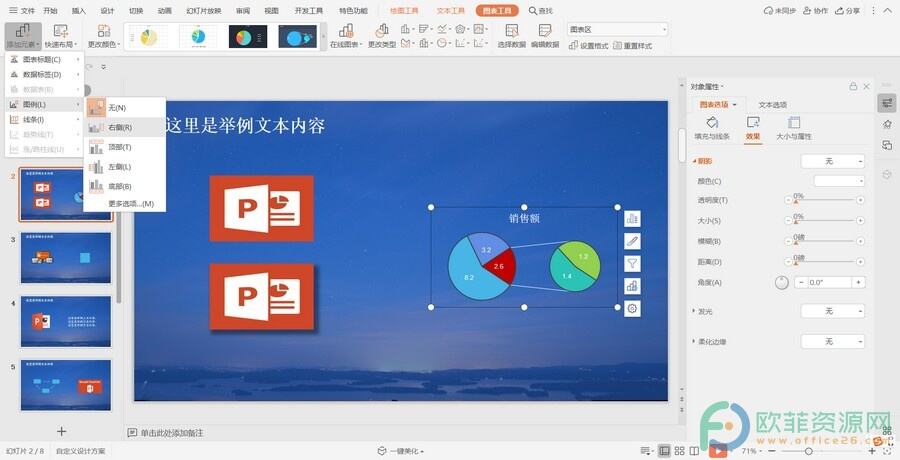The height and width of the screenshot is (460, 900).
Task: Click the Edit Data (编辑数据) icon
Action: (x=545, y=36)
